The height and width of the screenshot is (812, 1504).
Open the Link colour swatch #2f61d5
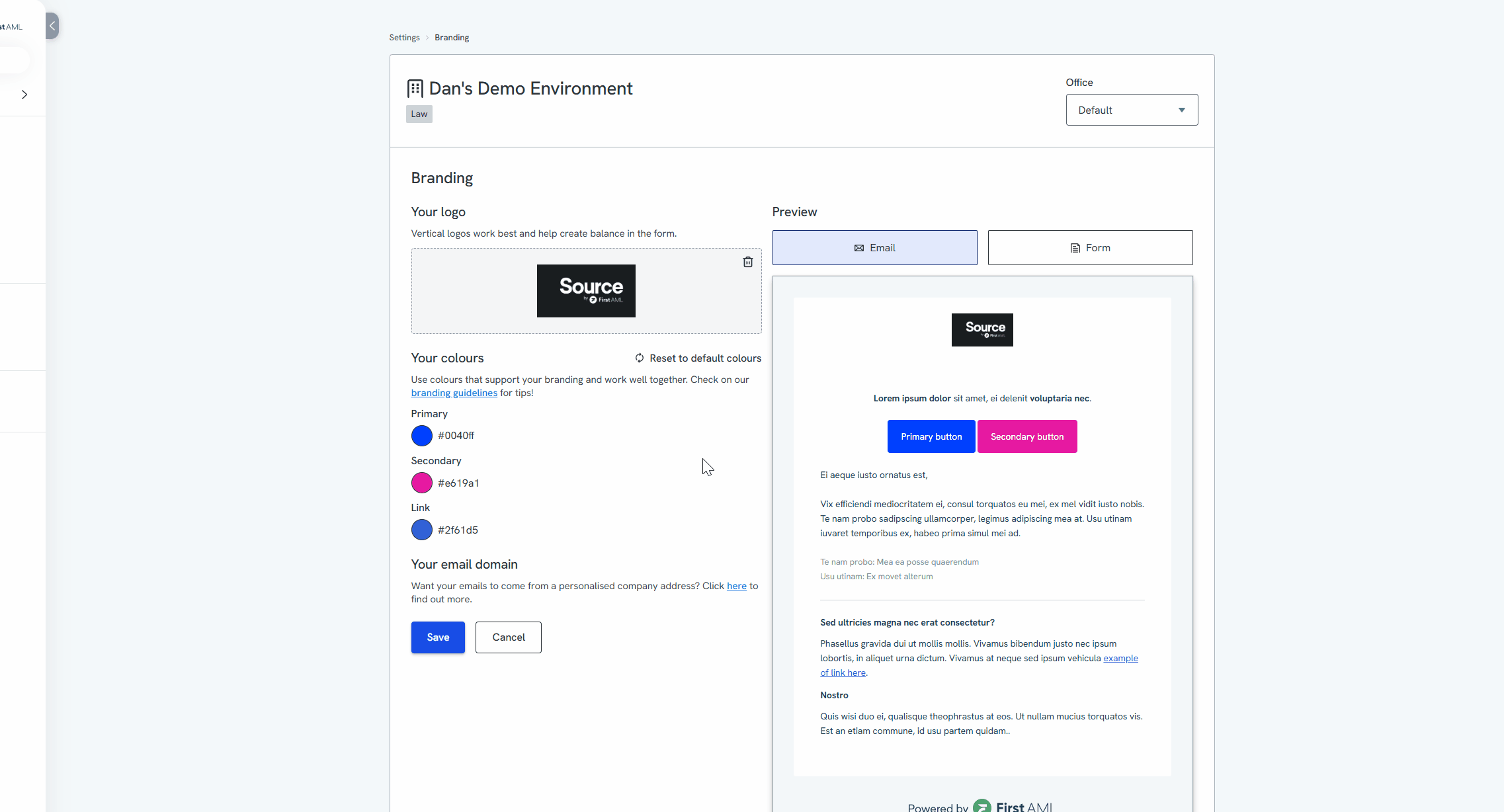422,530
